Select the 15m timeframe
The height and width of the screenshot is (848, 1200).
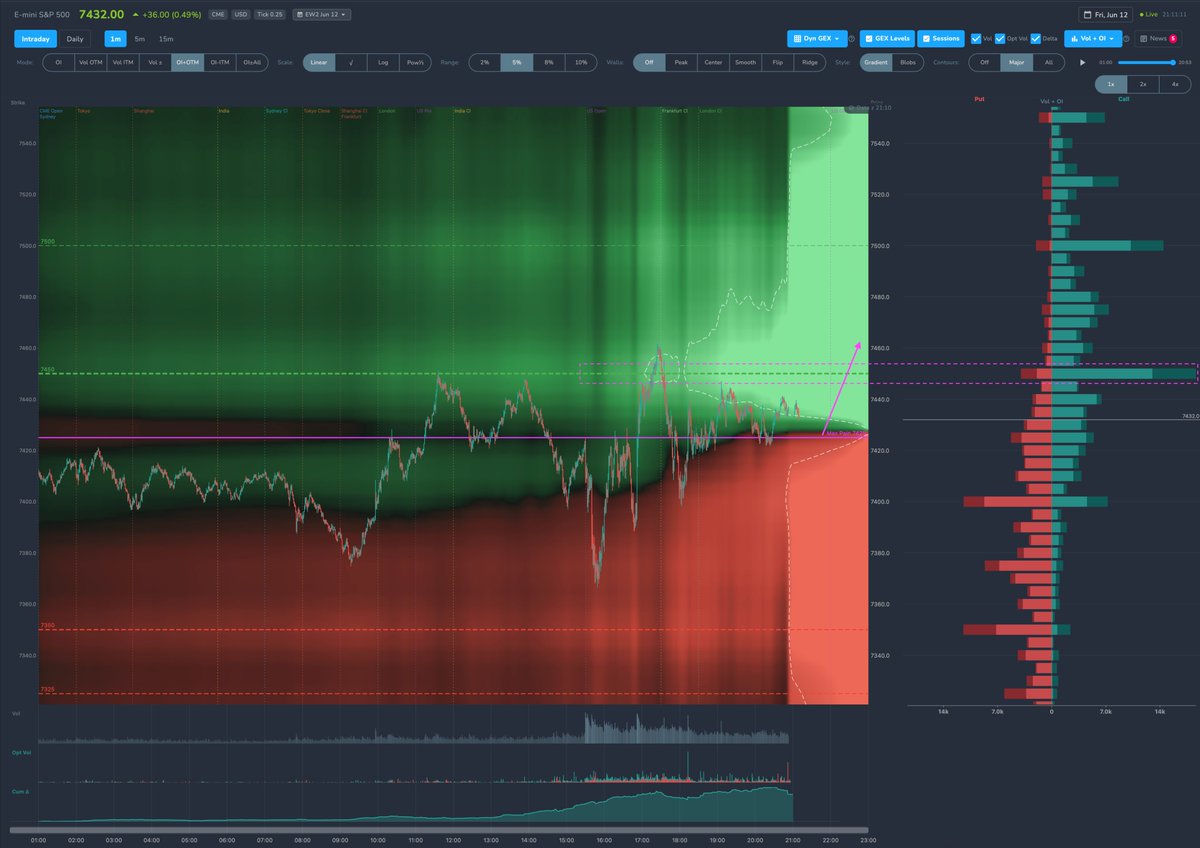[166, 39]
